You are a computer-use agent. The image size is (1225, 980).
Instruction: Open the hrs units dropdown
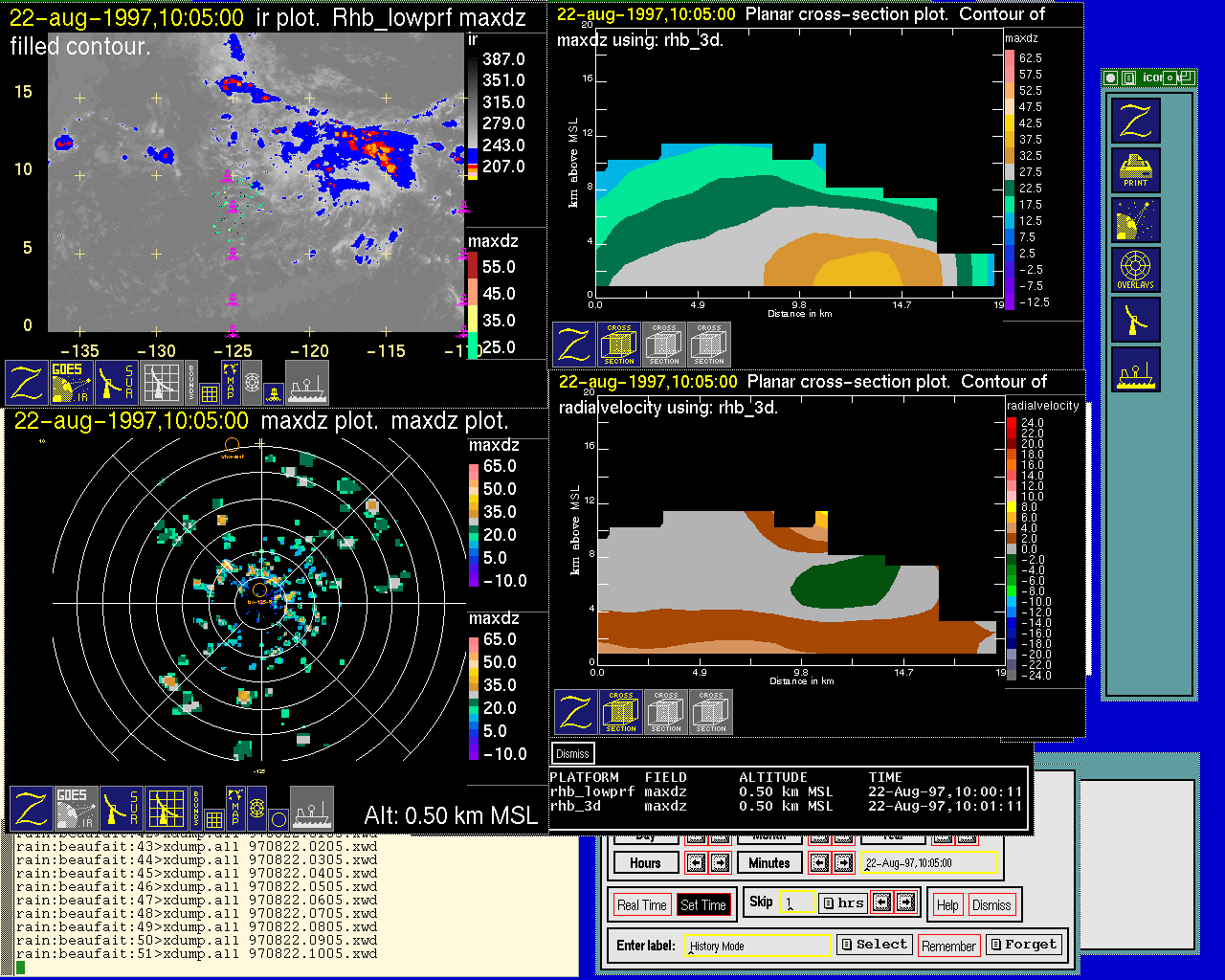pyautogui.click(x=843, y=902)
